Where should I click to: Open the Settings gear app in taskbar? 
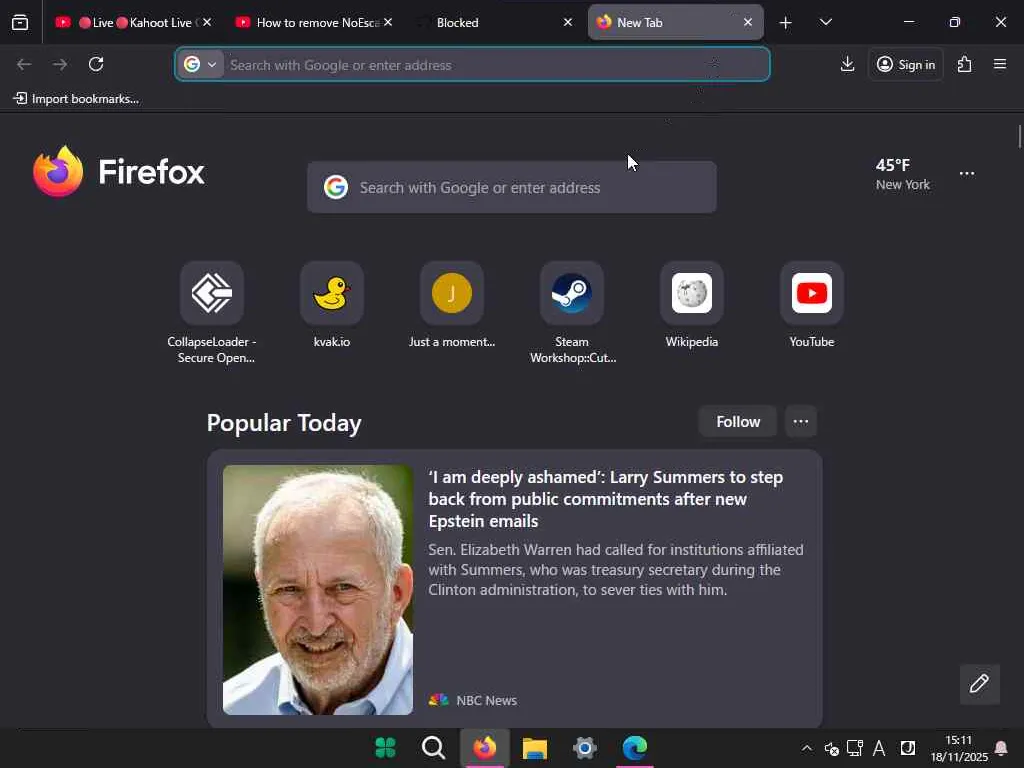(x=584, y=747)
